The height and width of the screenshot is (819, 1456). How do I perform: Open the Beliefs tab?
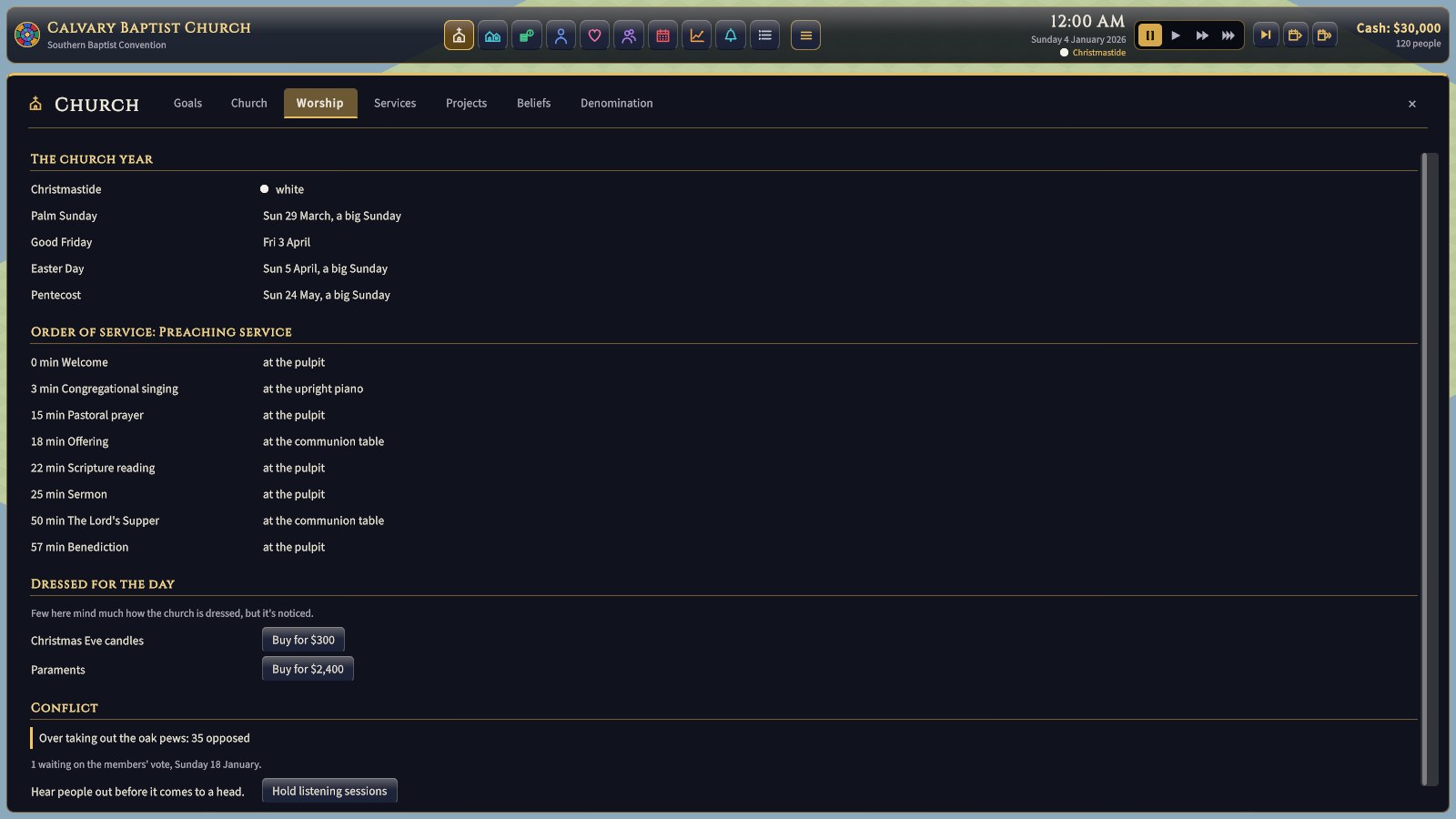click(x=533, y=103)
